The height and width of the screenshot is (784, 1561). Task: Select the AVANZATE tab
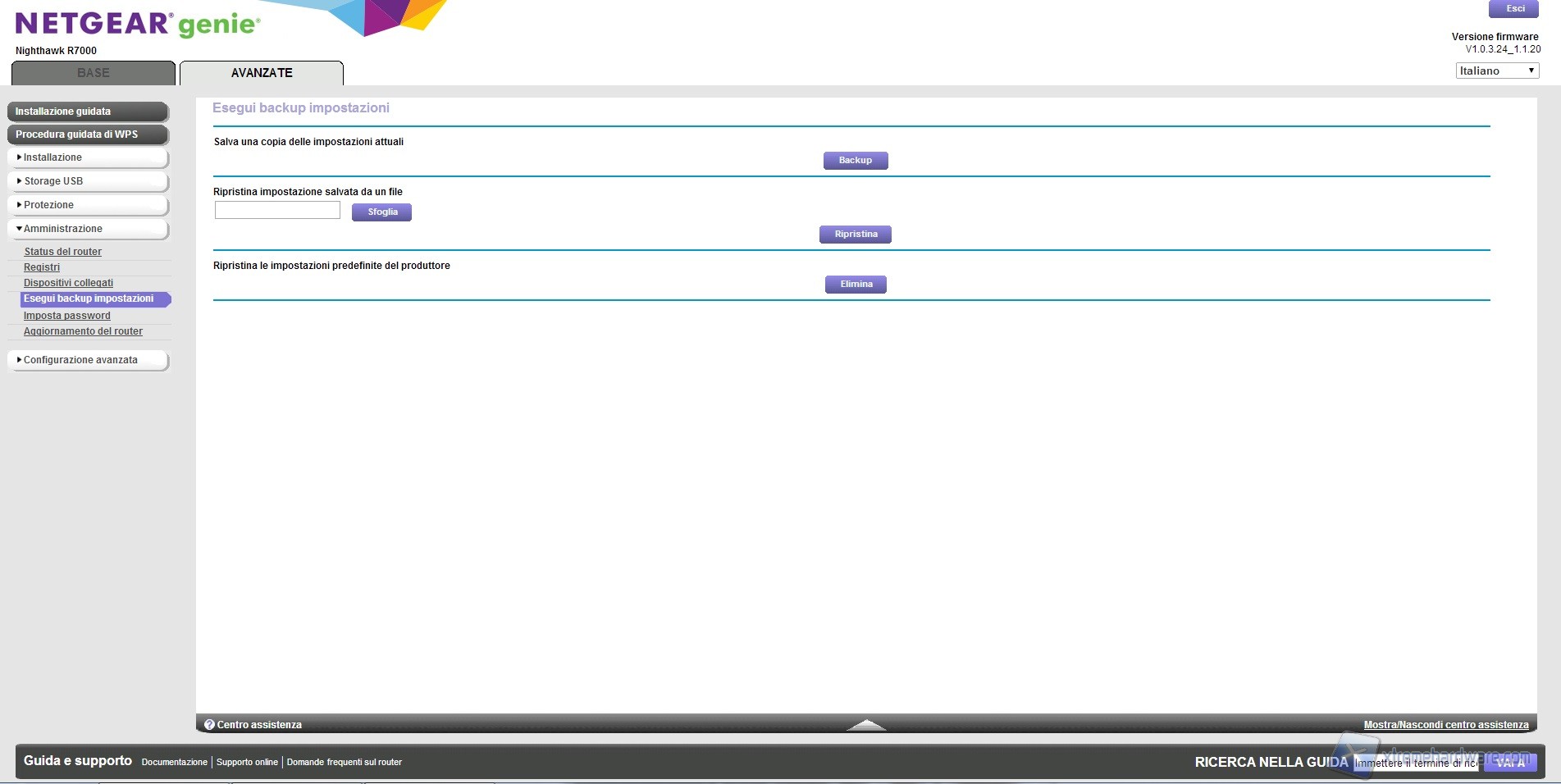click(x=262, y=73)
